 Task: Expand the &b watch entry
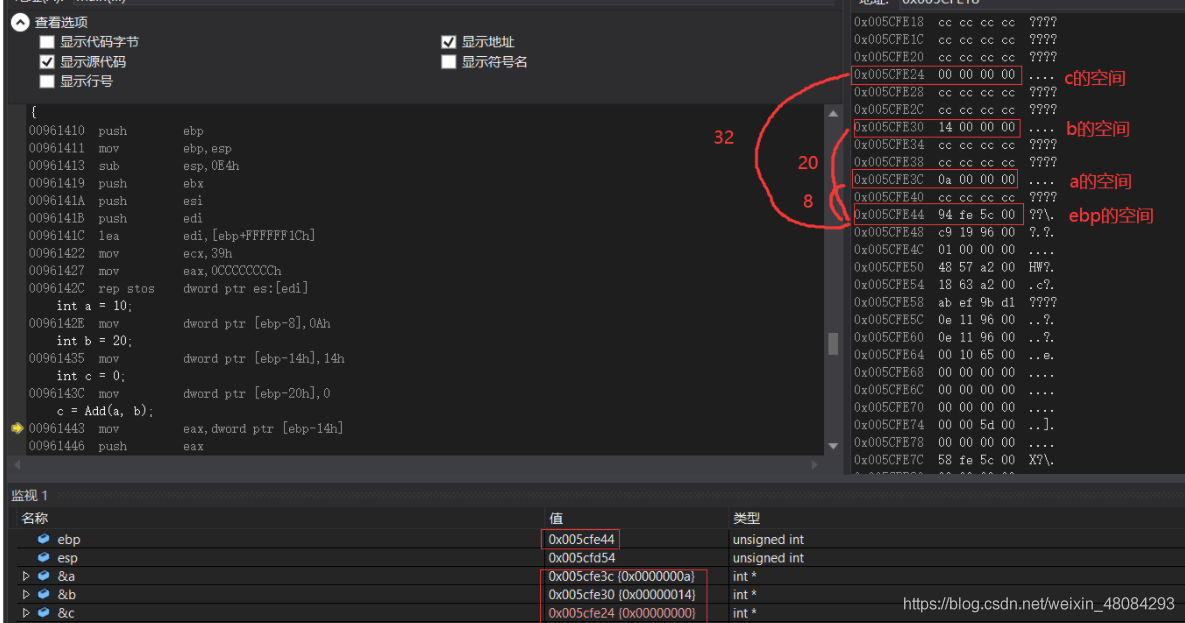pyautogui.click(x=26, y=594)
